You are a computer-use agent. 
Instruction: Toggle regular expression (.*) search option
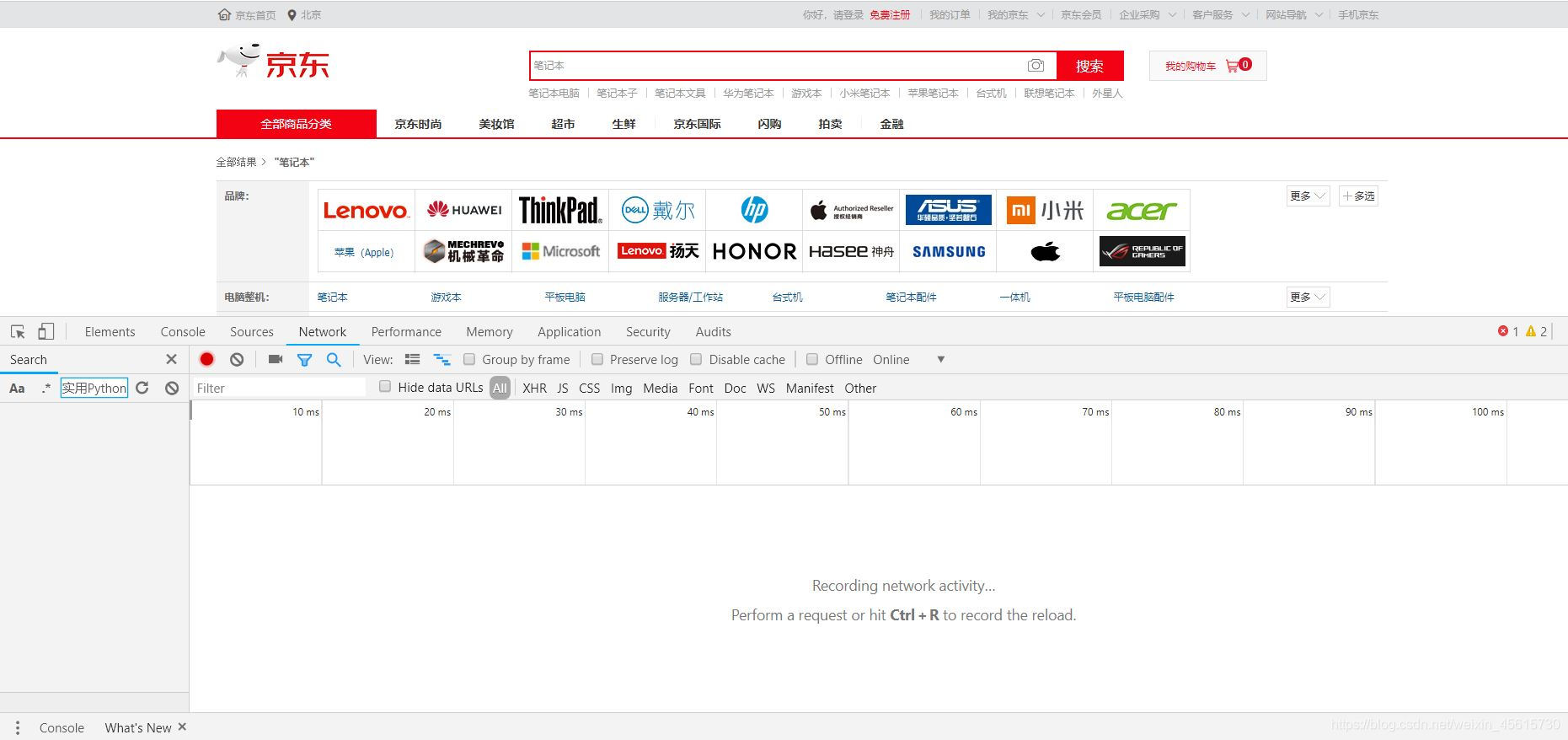point(45,388)
